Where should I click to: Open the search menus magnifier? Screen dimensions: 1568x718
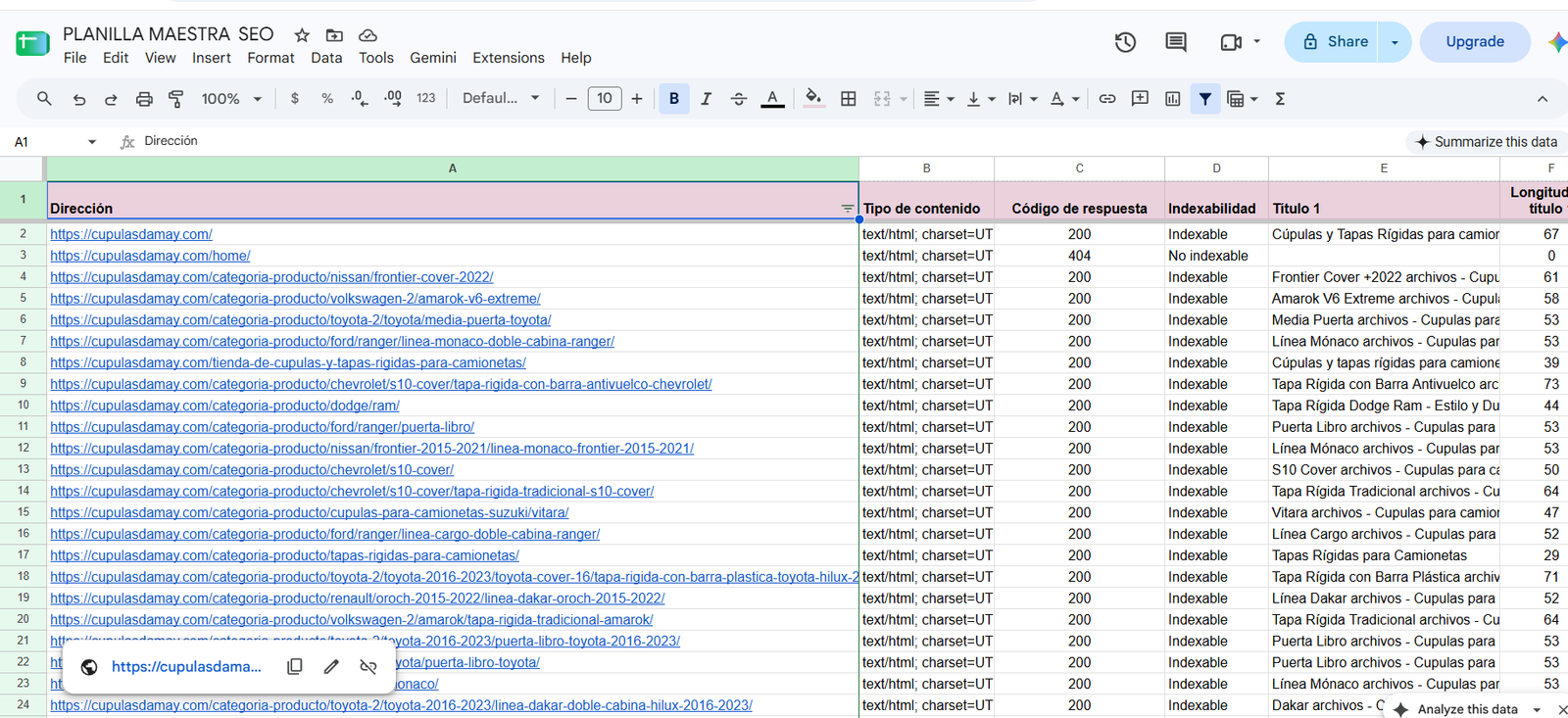44,99
